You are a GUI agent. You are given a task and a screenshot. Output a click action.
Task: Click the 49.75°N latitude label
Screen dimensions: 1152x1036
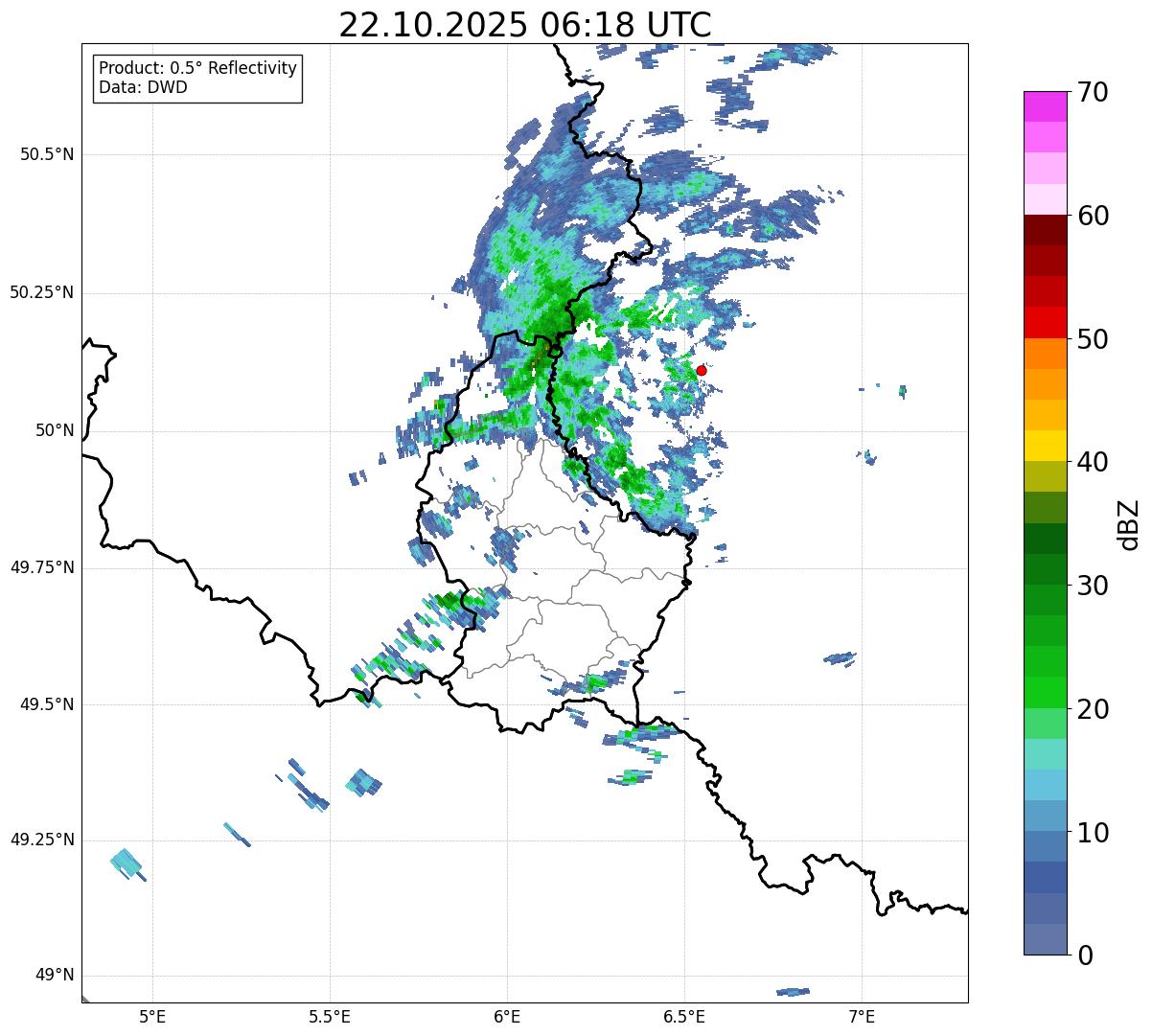coord(42,567)
